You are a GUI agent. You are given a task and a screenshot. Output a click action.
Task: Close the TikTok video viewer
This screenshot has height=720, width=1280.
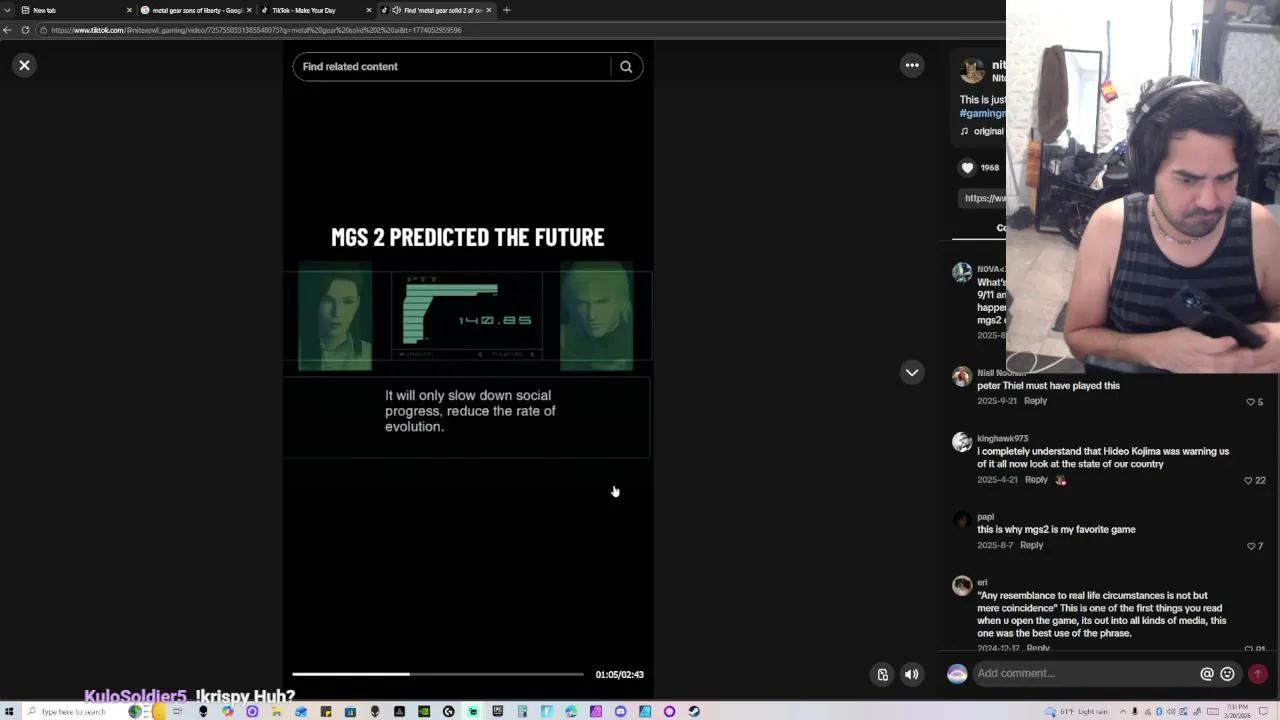point(24,65)
